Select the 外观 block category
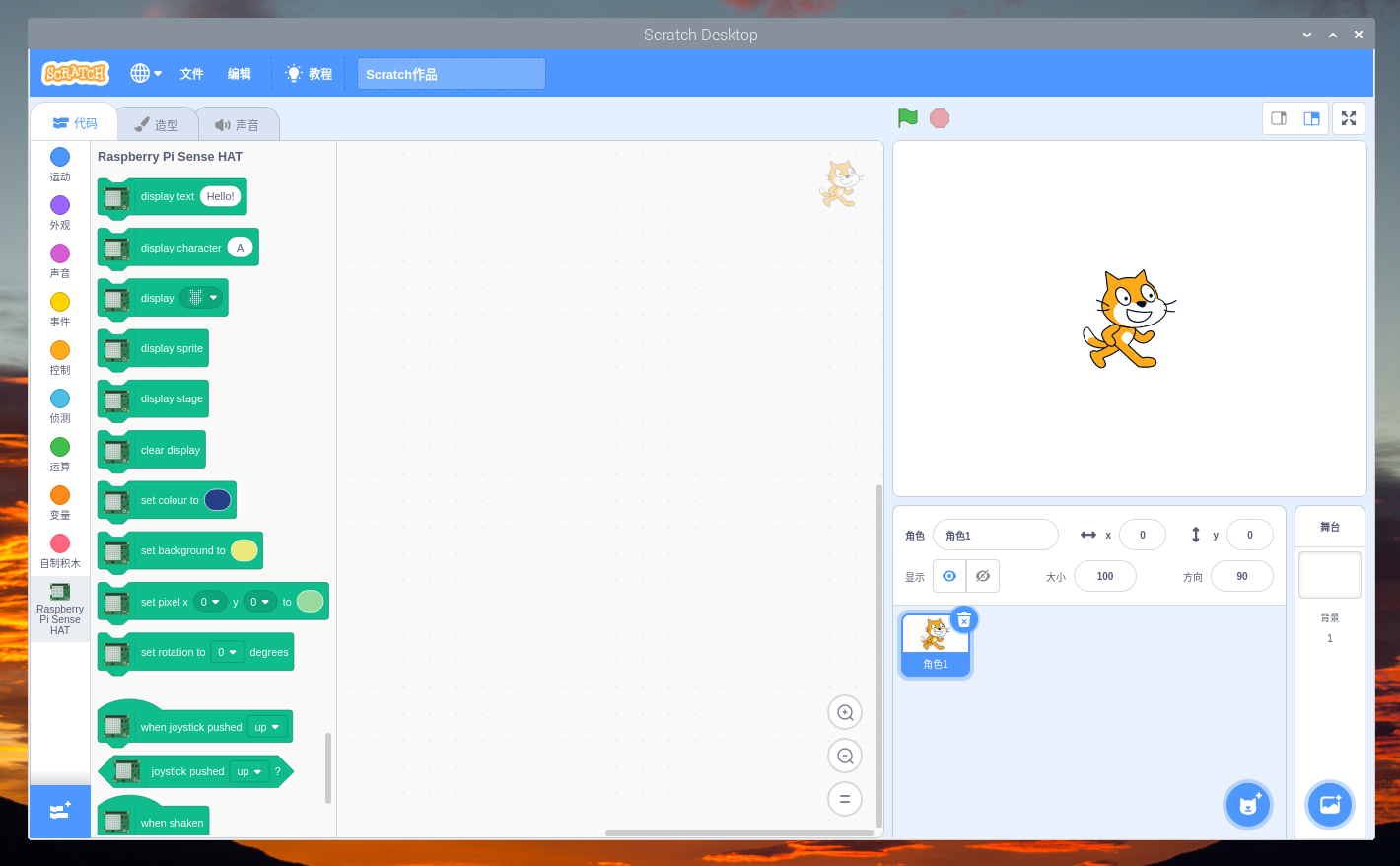This screenshot has height=866, width=1400. [60, 212]
